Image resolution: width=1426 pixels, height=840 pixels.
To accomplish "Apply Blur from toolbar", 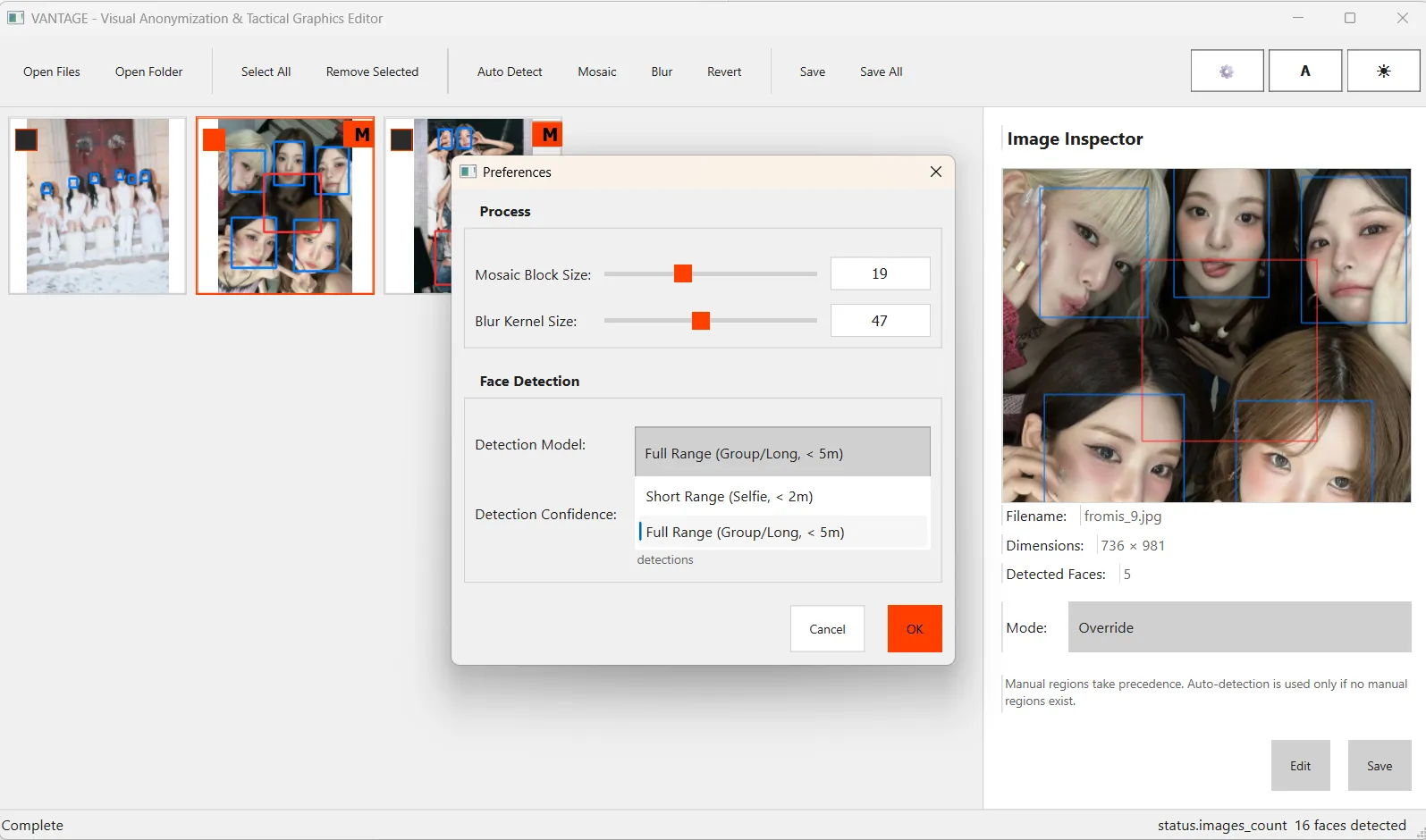I will pos(662,71).
